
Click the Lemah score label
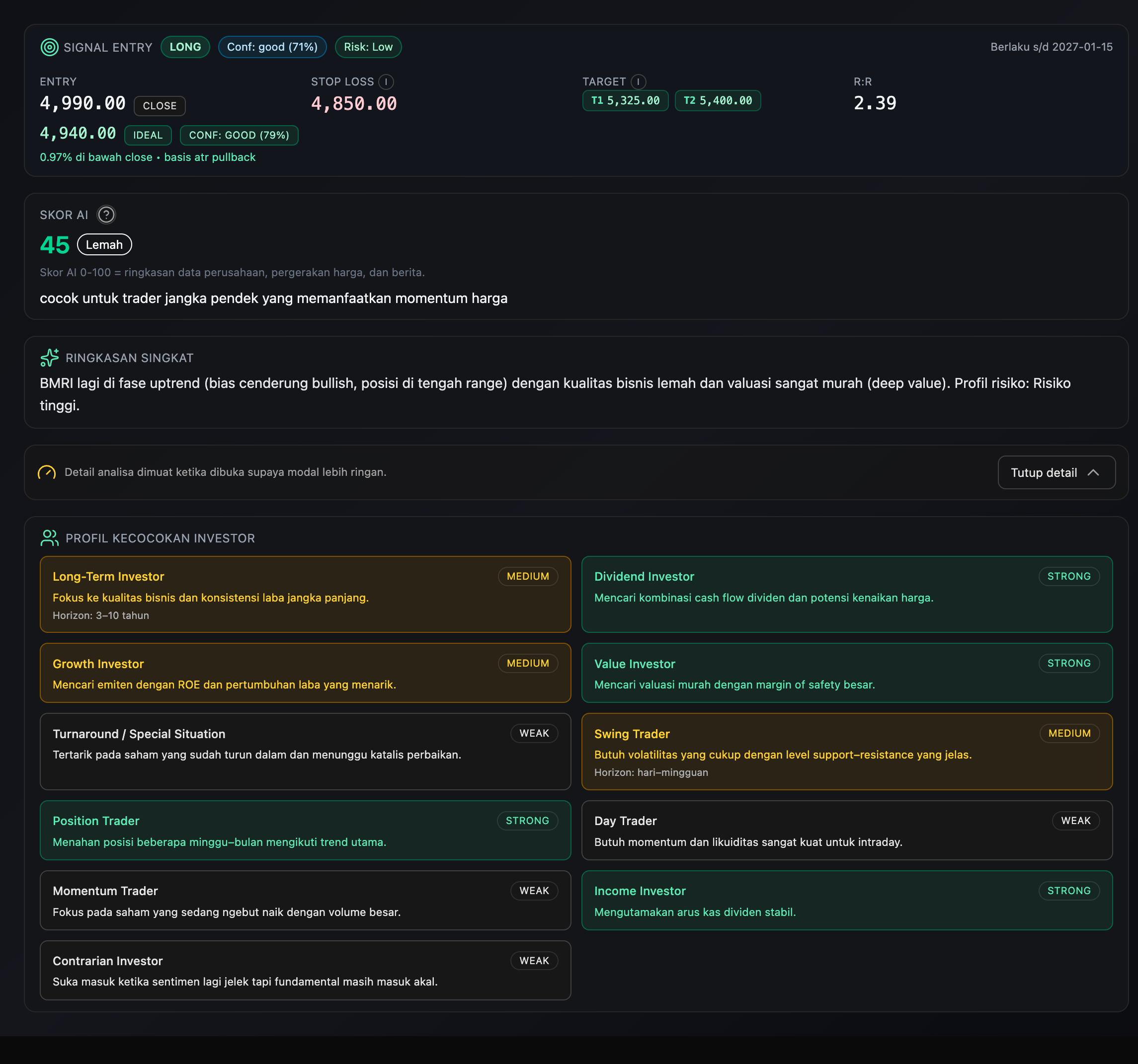104,245
